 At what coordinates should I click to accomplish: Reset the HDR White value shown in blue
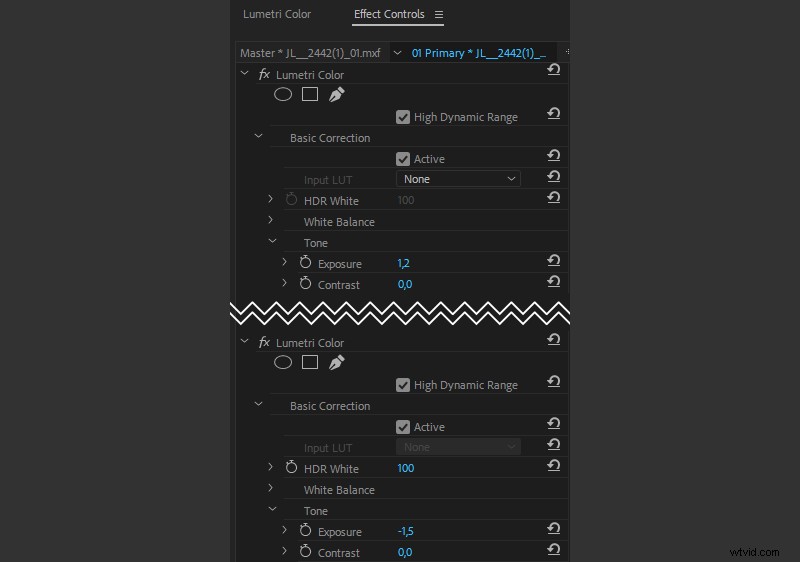pos(554,466)
